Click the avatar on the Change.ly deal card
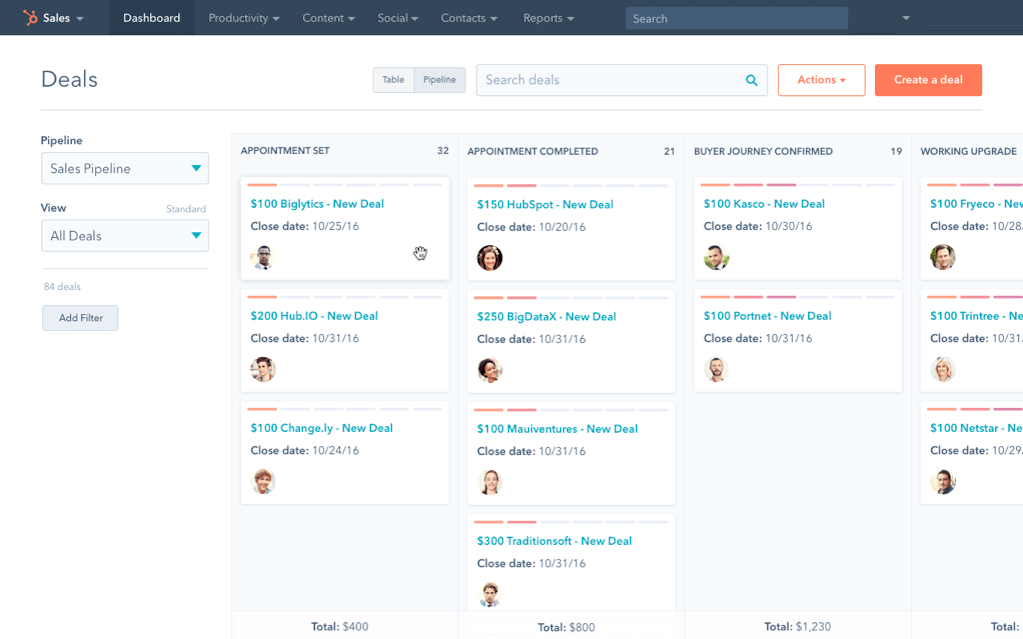The height and width of the screenshot is (639, 1023). [x=262, y=480]
